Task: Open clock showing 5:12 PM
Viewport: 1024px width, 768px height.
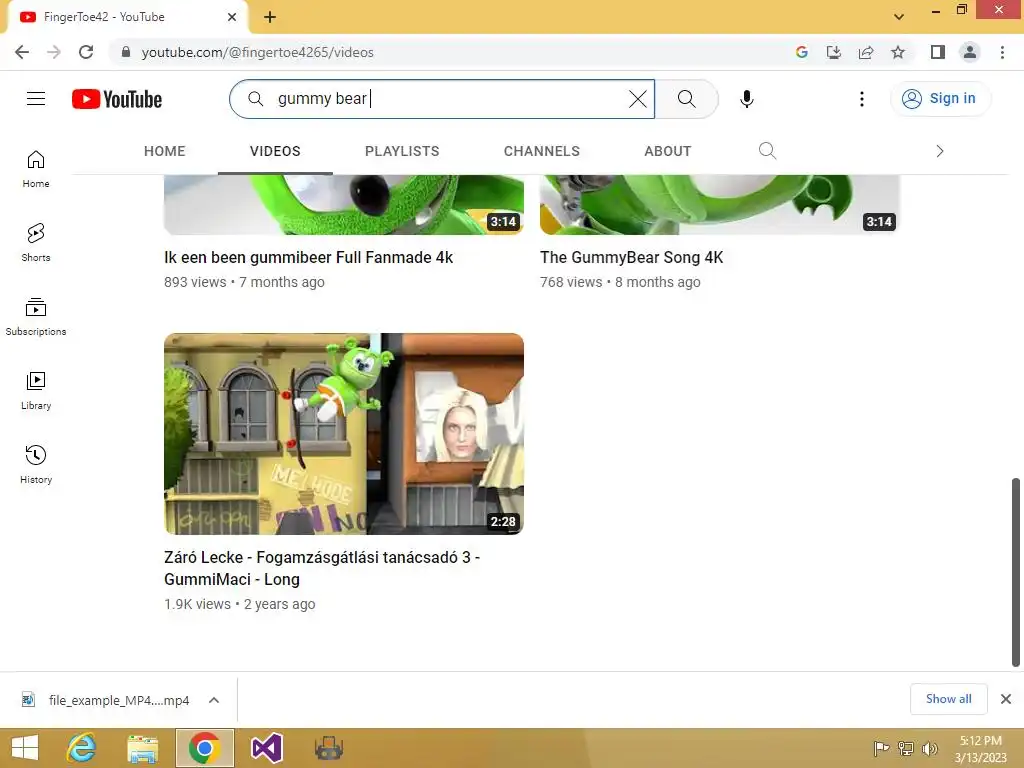Action: point(981,748)
